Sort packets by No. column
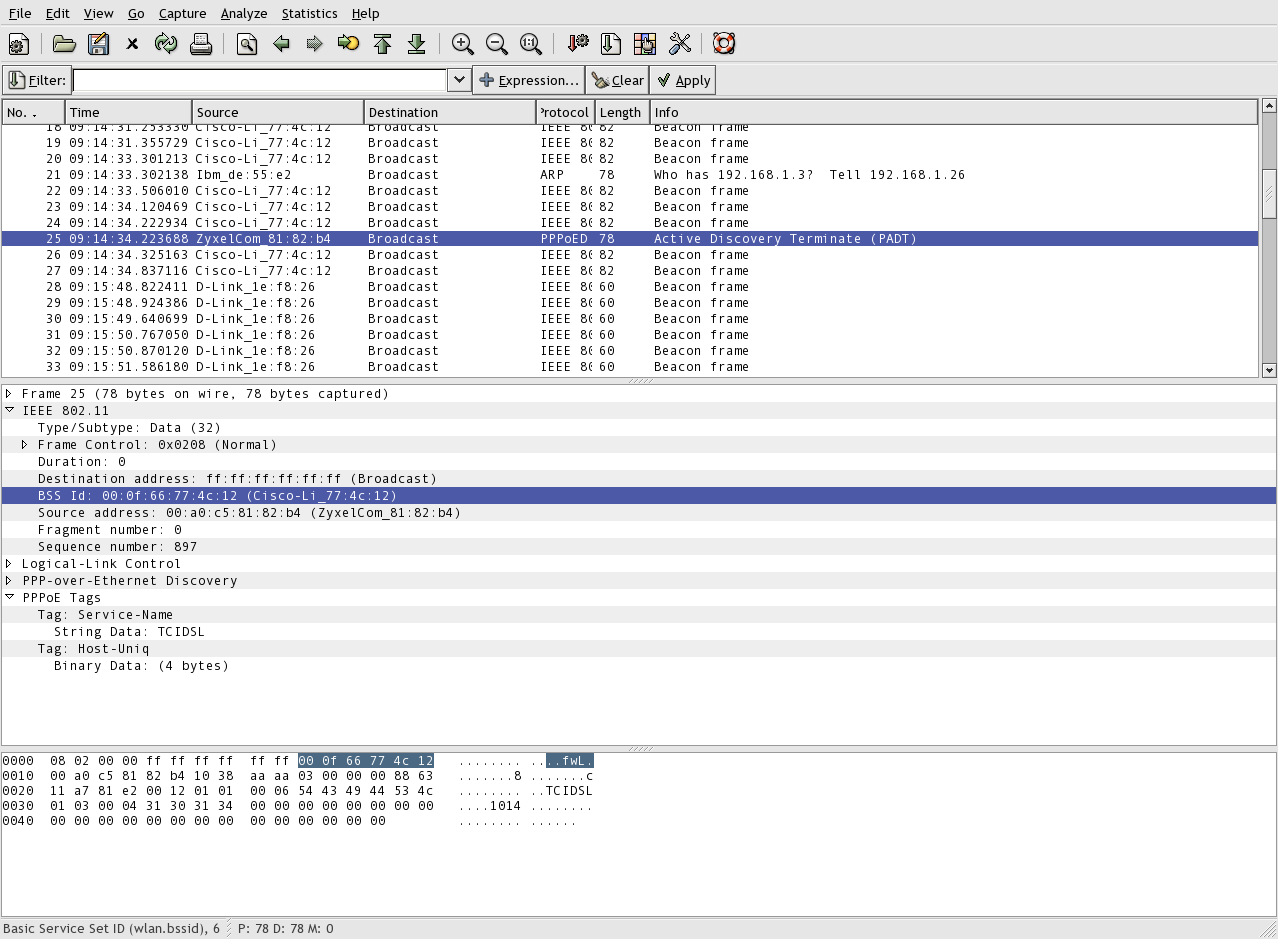This screenshot has height=939, width=1278. point(34,112)
